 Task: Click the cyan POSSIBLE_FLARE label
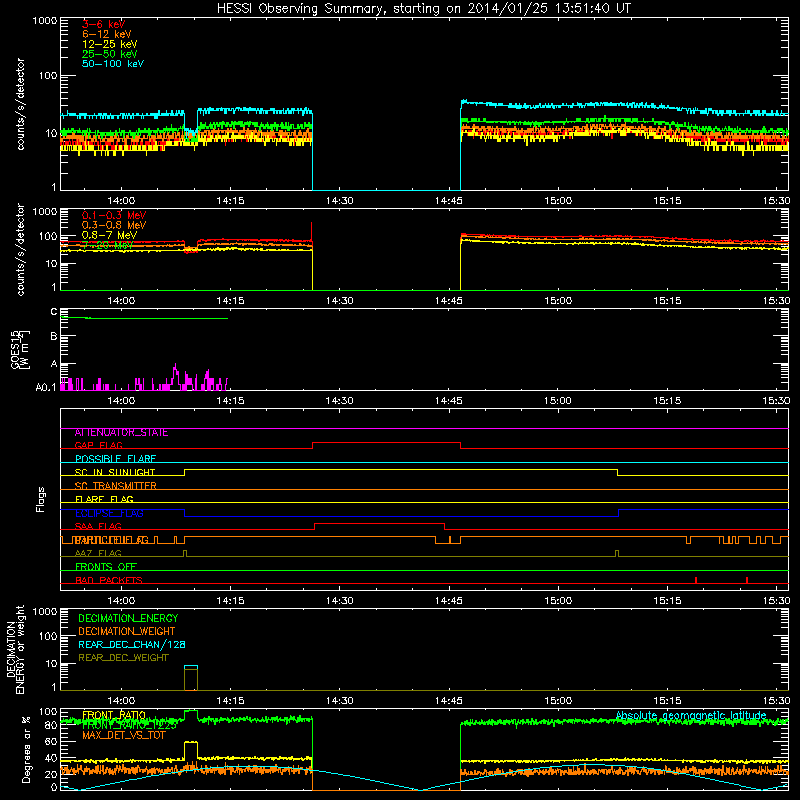click(115, 459)
